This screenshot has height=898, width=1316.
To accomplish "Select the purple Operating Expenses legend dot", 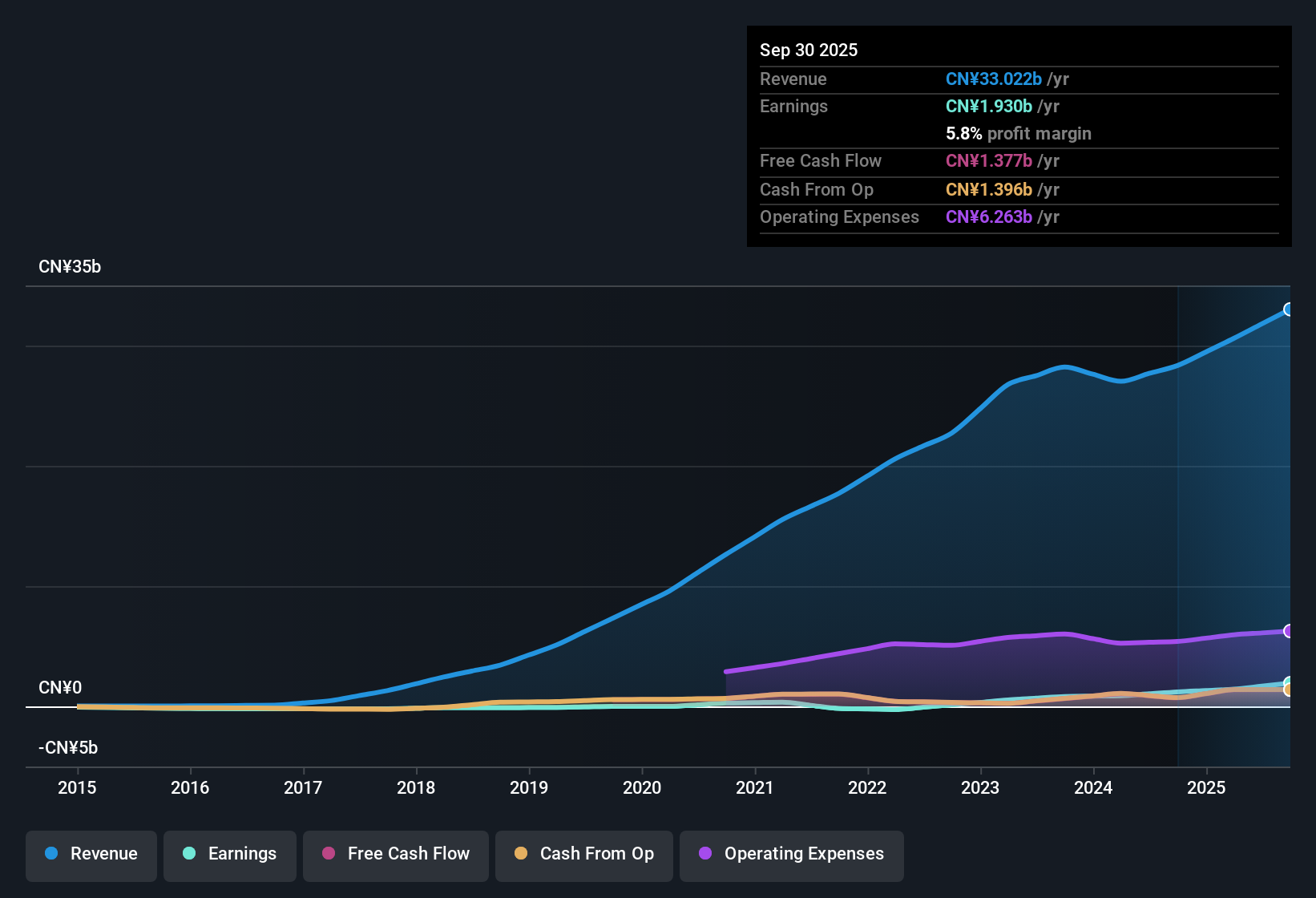I will click(704, 854).
